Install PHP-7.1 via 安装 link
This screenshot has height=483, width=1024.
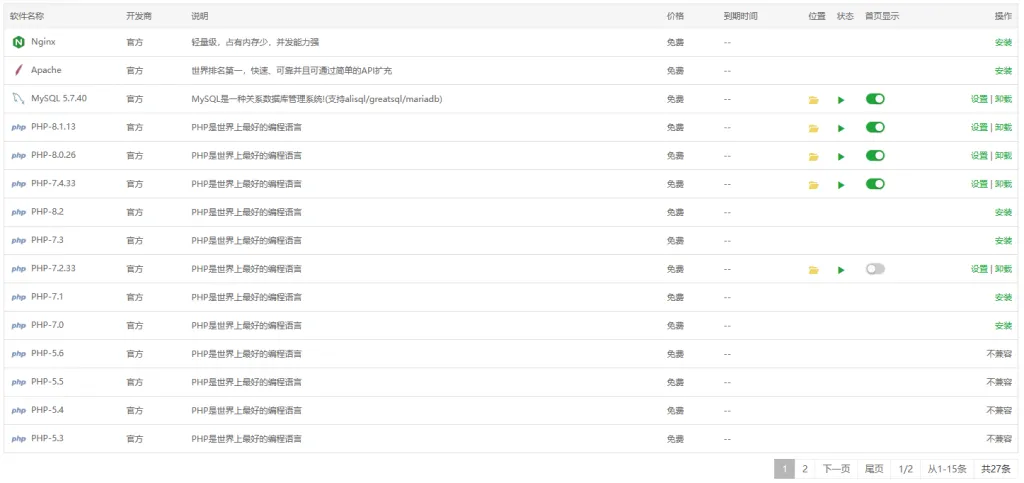coord(1003,297)
